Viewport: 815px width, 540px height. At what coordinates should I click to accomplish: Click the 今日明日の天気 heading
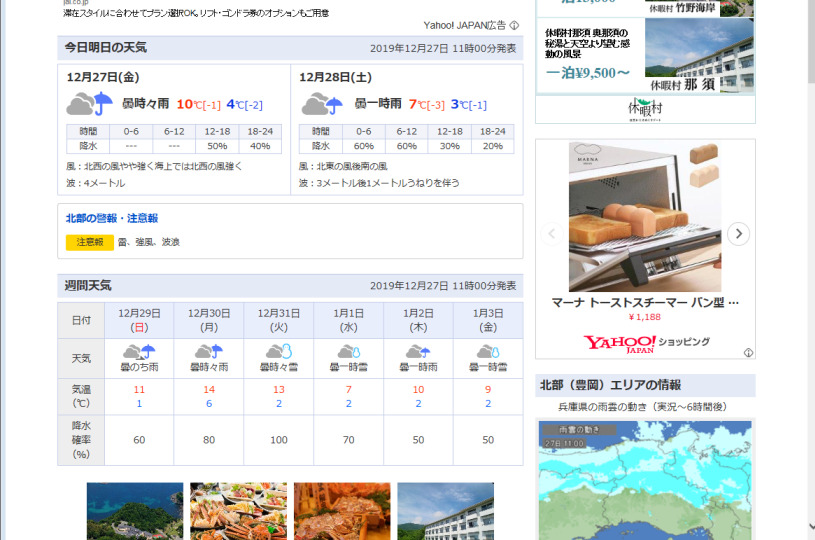(x=106, y=48)
